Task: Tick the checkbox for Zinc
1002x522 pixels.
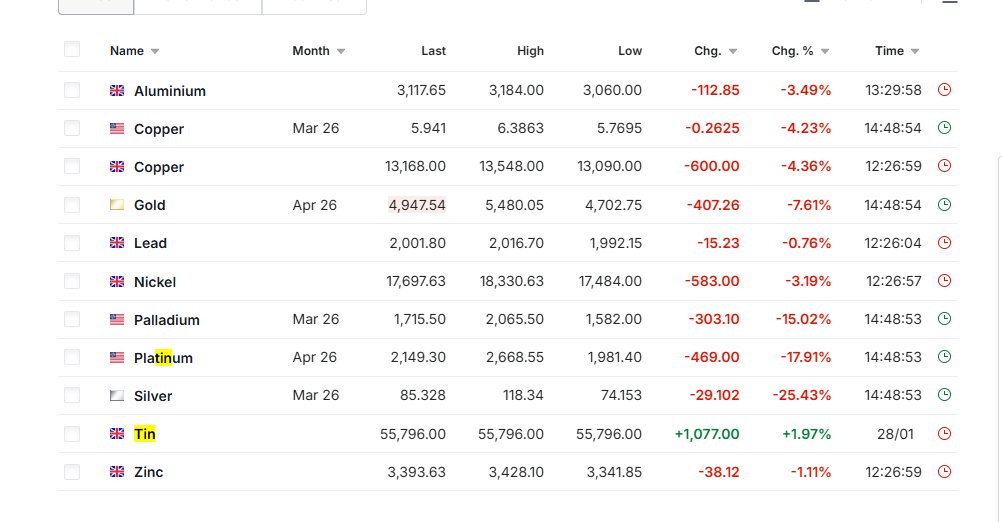Action: tap(72, 472)
